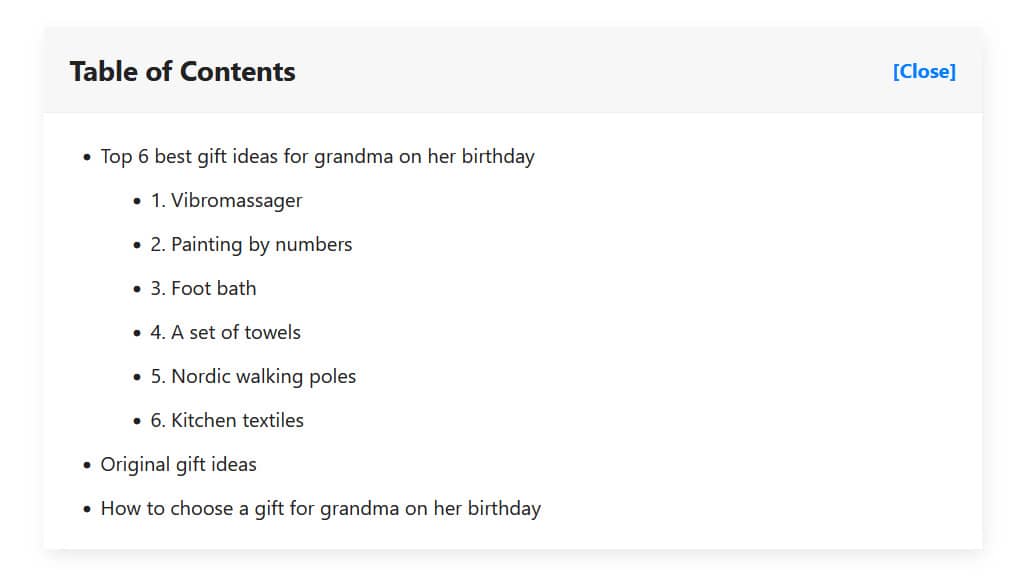Click the bullet beside Original gift ideas

[x=88, y=465]
